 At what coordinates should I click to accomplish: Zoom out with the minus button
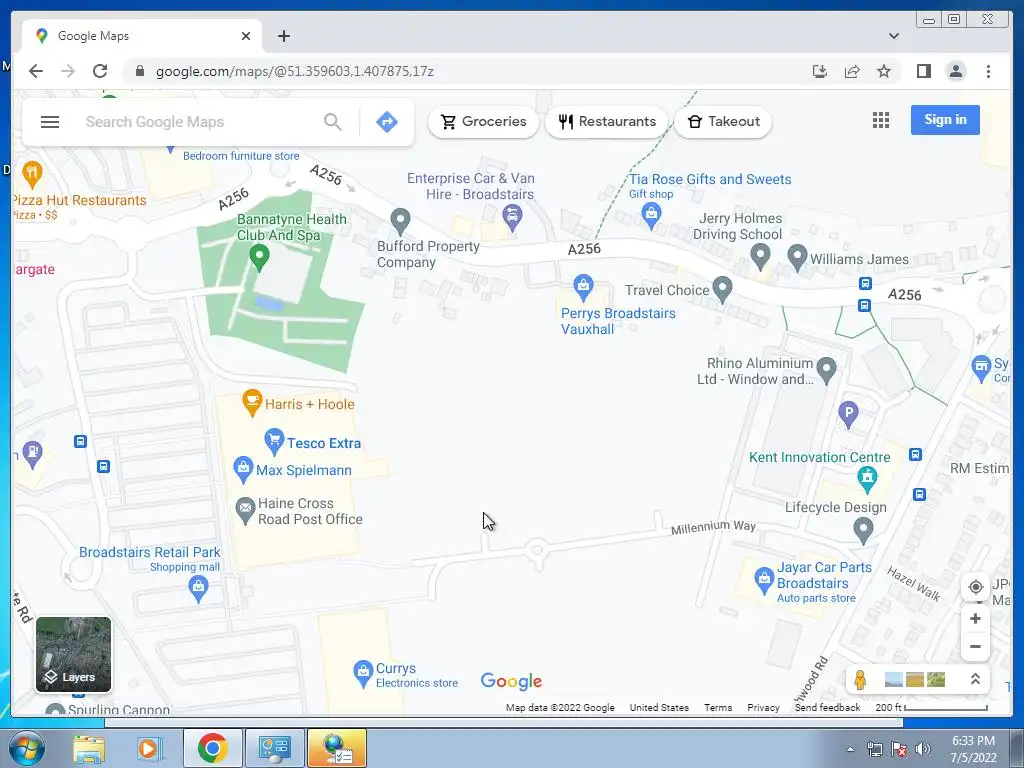pos(975,647)
